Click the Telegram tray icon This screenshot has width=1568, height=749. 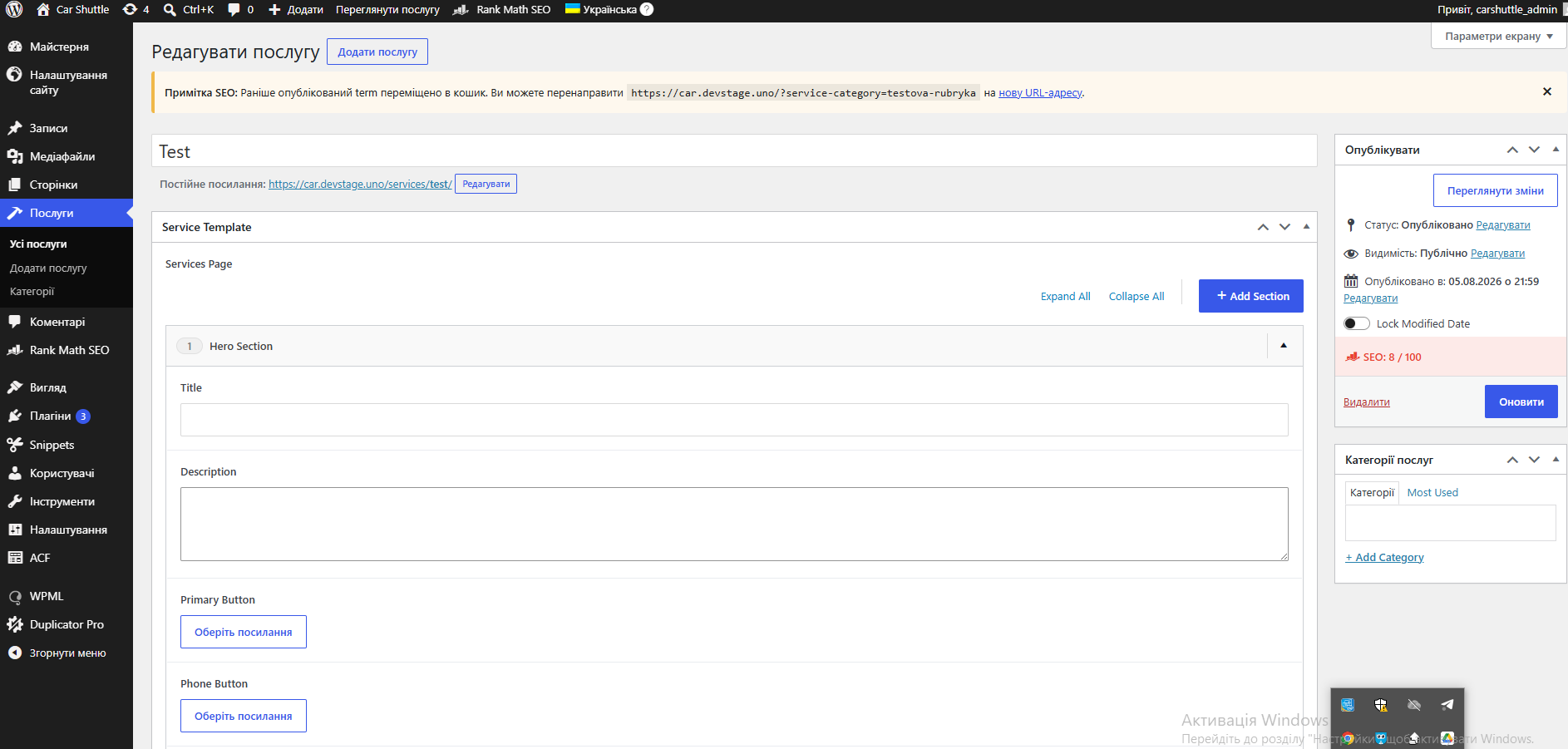tap(1447, 704)
